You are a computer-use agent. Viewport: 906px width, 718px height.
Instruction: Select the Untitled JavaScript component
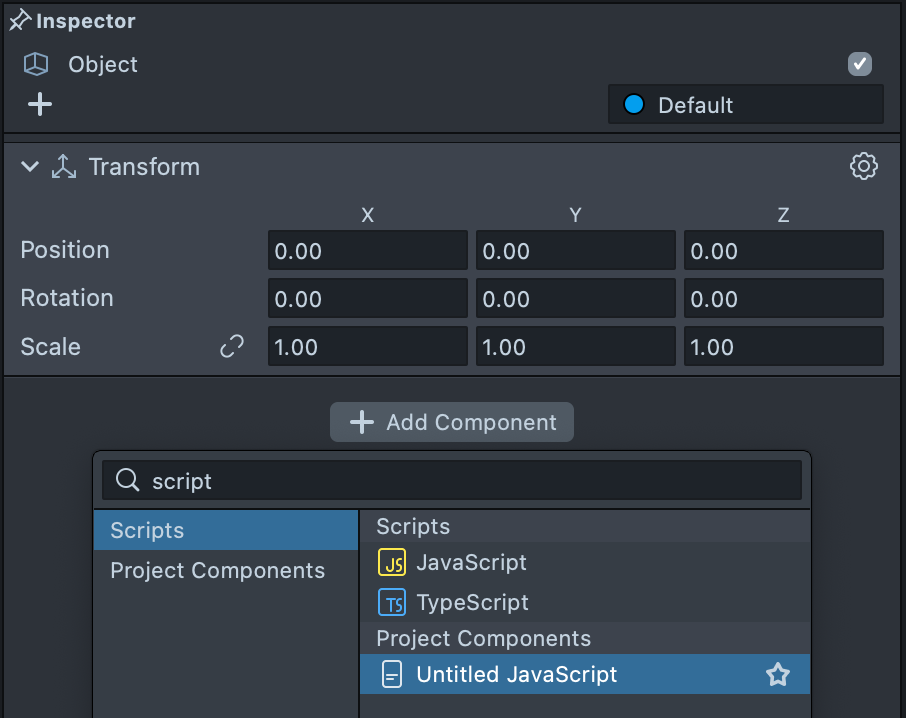pos(516,675)
